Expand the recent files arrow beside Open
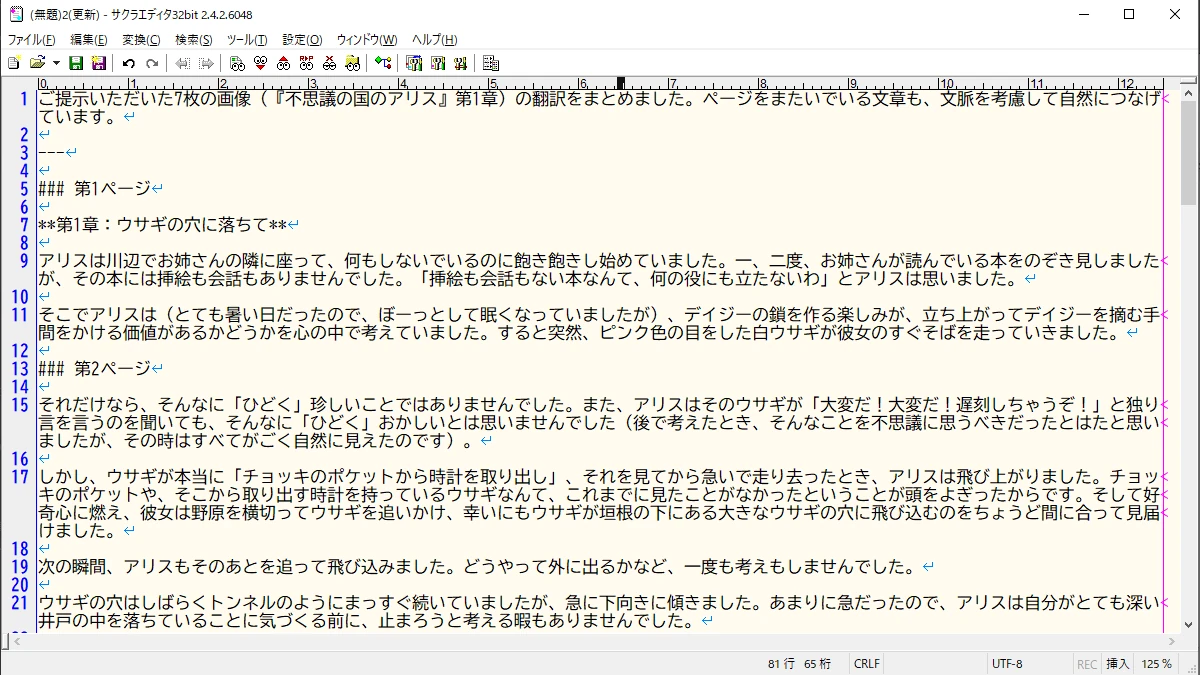Screen dimensions: 1200x675 56,63
